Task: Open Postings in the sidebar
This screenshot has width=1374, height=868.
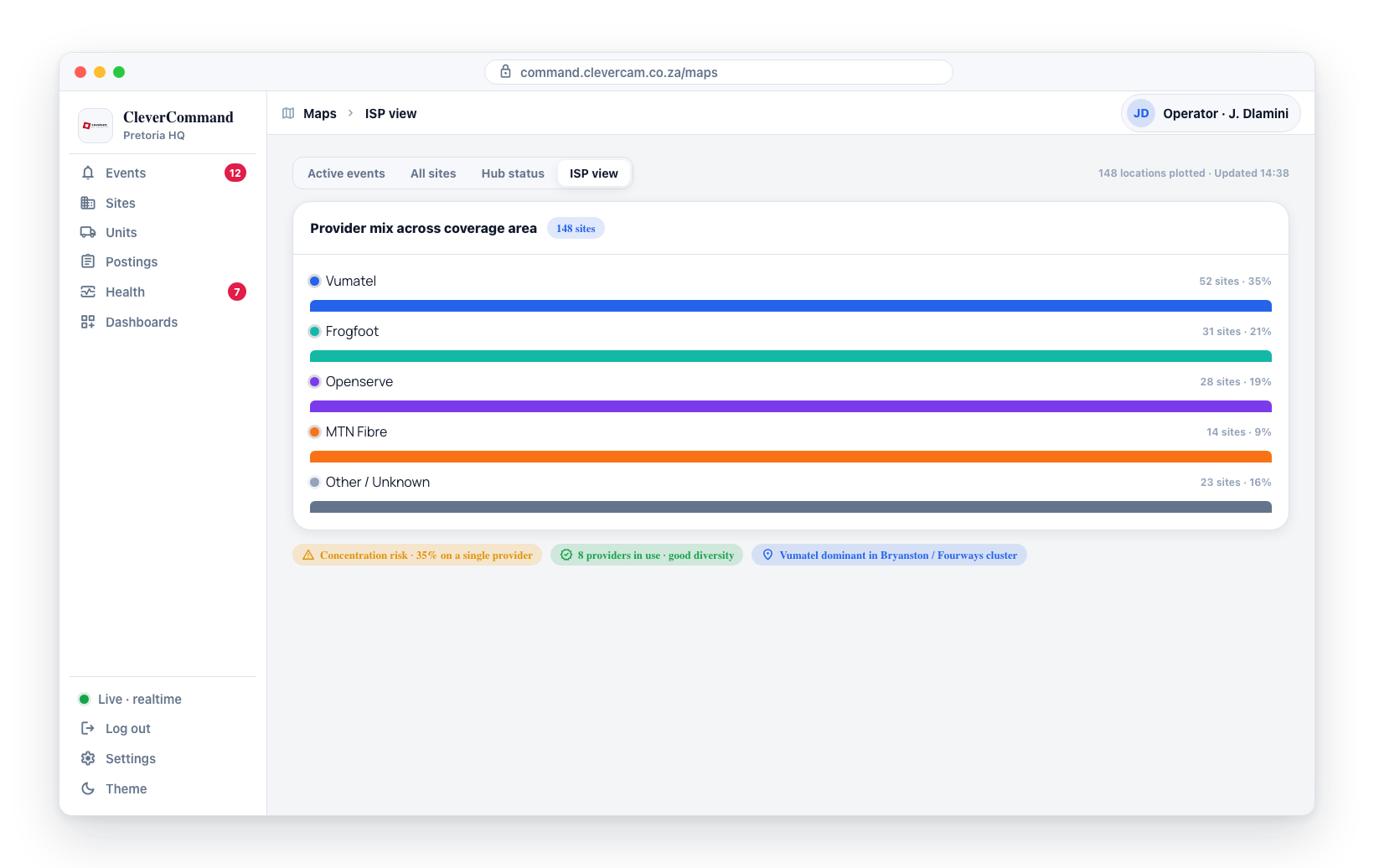Action: pos(163,261)
